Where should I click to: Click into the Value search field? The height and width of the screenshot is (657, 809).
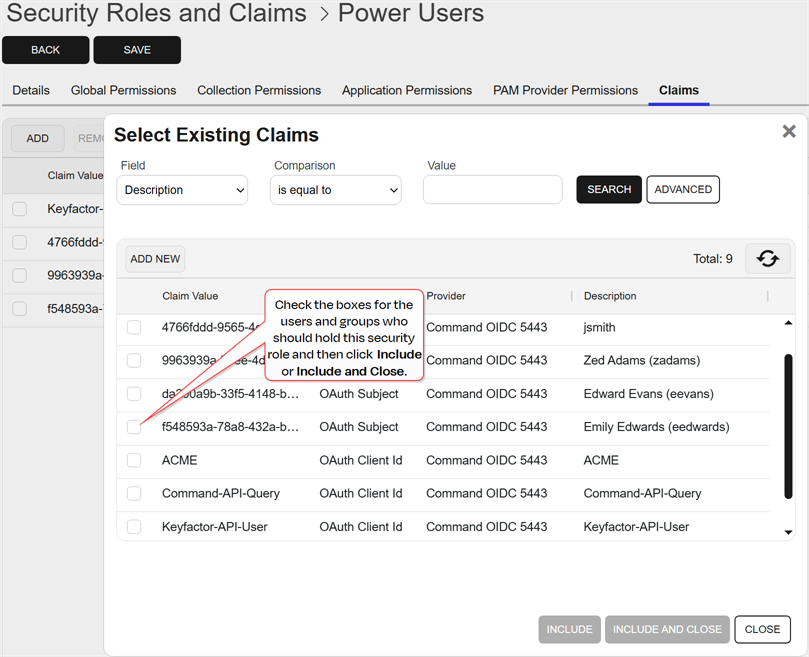(492, 190)
